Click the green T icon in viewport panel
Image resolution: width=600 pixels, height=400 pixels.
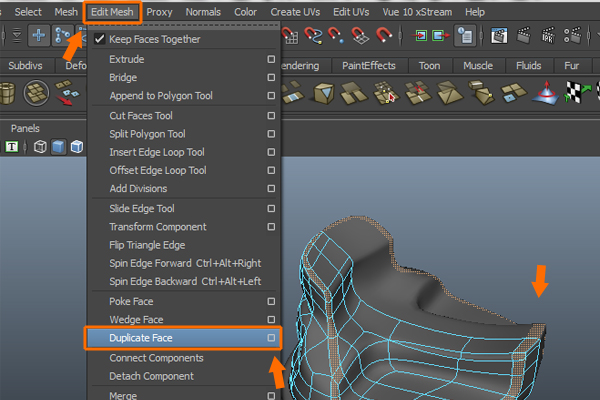[x=12, y=147]
